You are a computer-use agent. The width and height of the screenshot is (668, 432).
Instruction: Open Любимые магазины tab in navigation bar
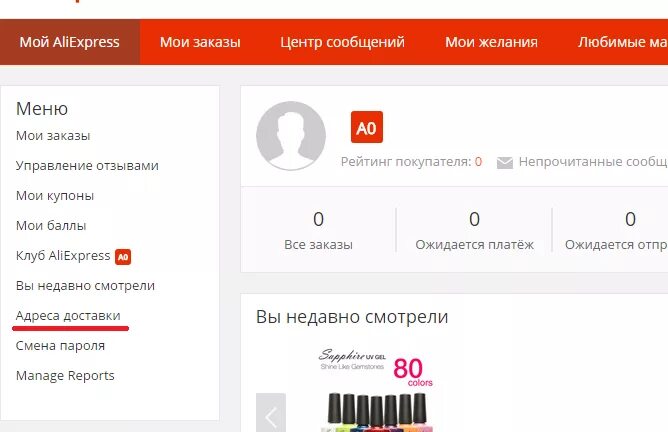[x=623, y=42]
